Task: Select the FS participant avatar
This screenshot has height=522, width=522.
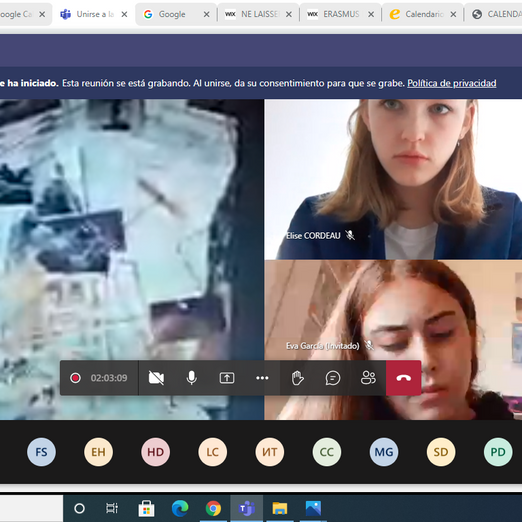Action: click(x=41, y=452)
